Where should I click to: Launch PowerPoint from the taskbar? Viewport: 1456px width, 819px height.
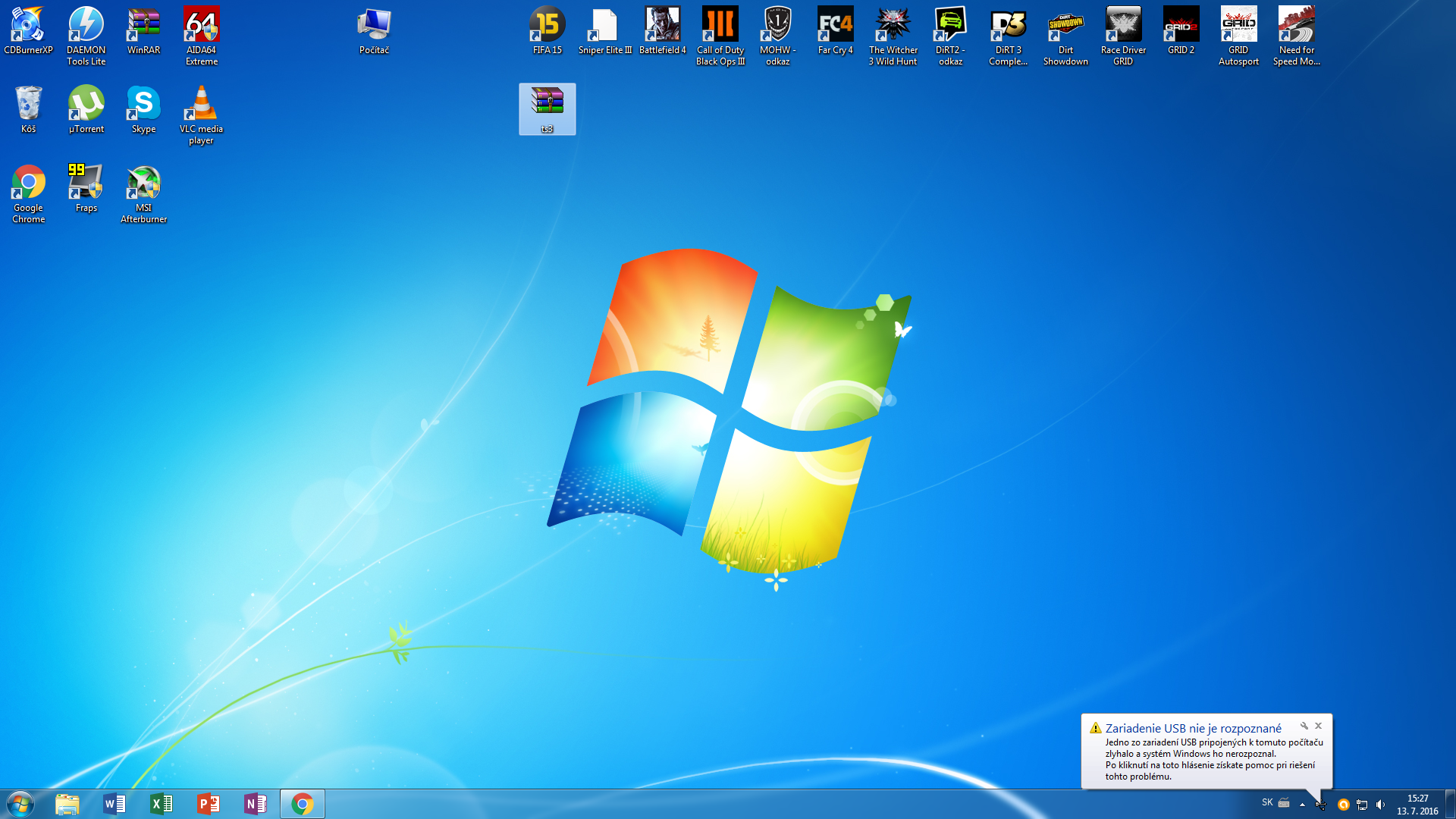(x=209, y=804)
